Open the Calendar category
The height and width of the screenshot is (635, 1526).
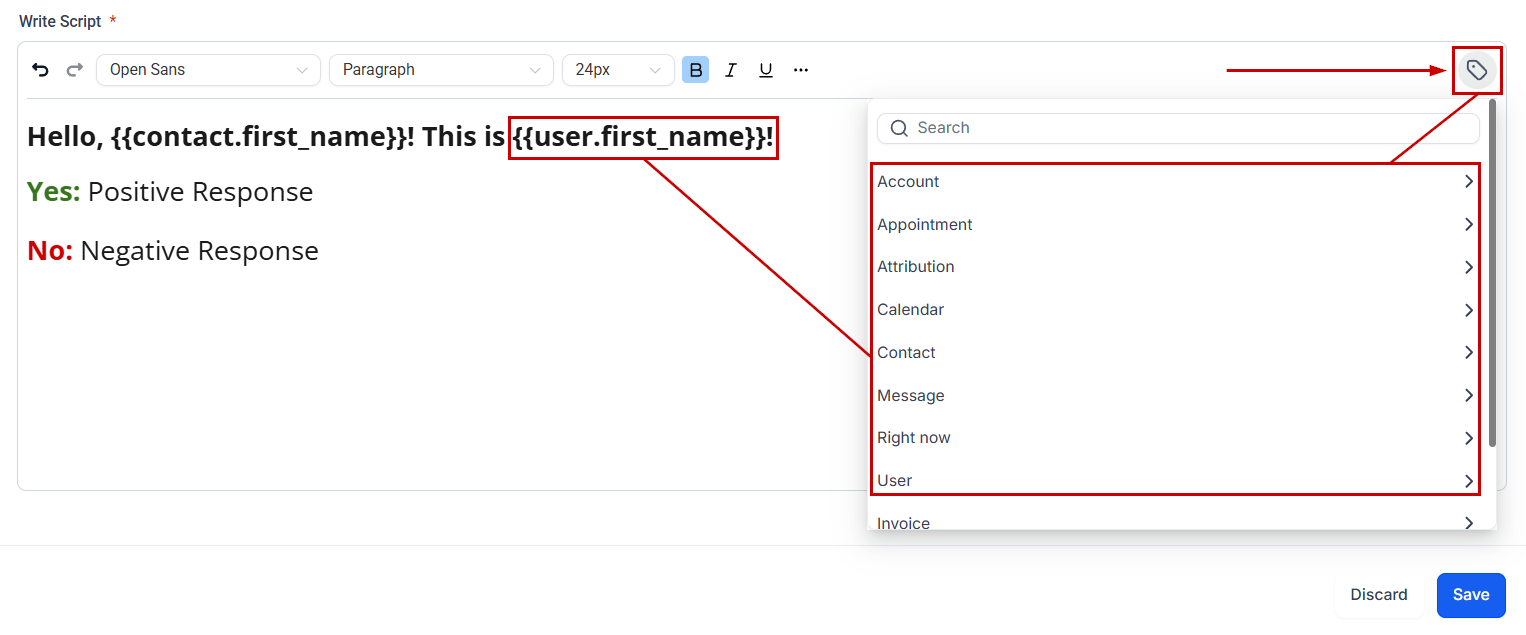pyautogui.click(x=1176, y=310)
